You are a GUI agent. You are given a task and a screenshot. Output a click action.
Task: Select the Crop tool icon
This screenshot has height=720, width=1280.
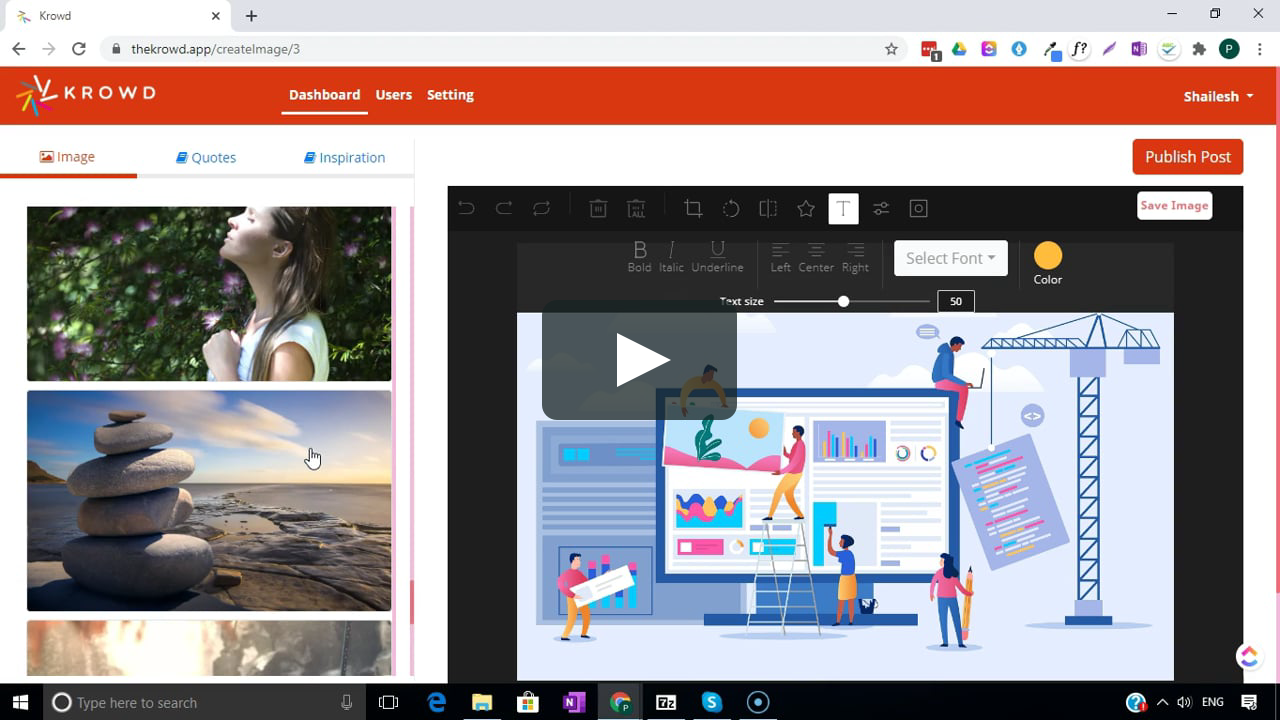(x=693, y=208)
